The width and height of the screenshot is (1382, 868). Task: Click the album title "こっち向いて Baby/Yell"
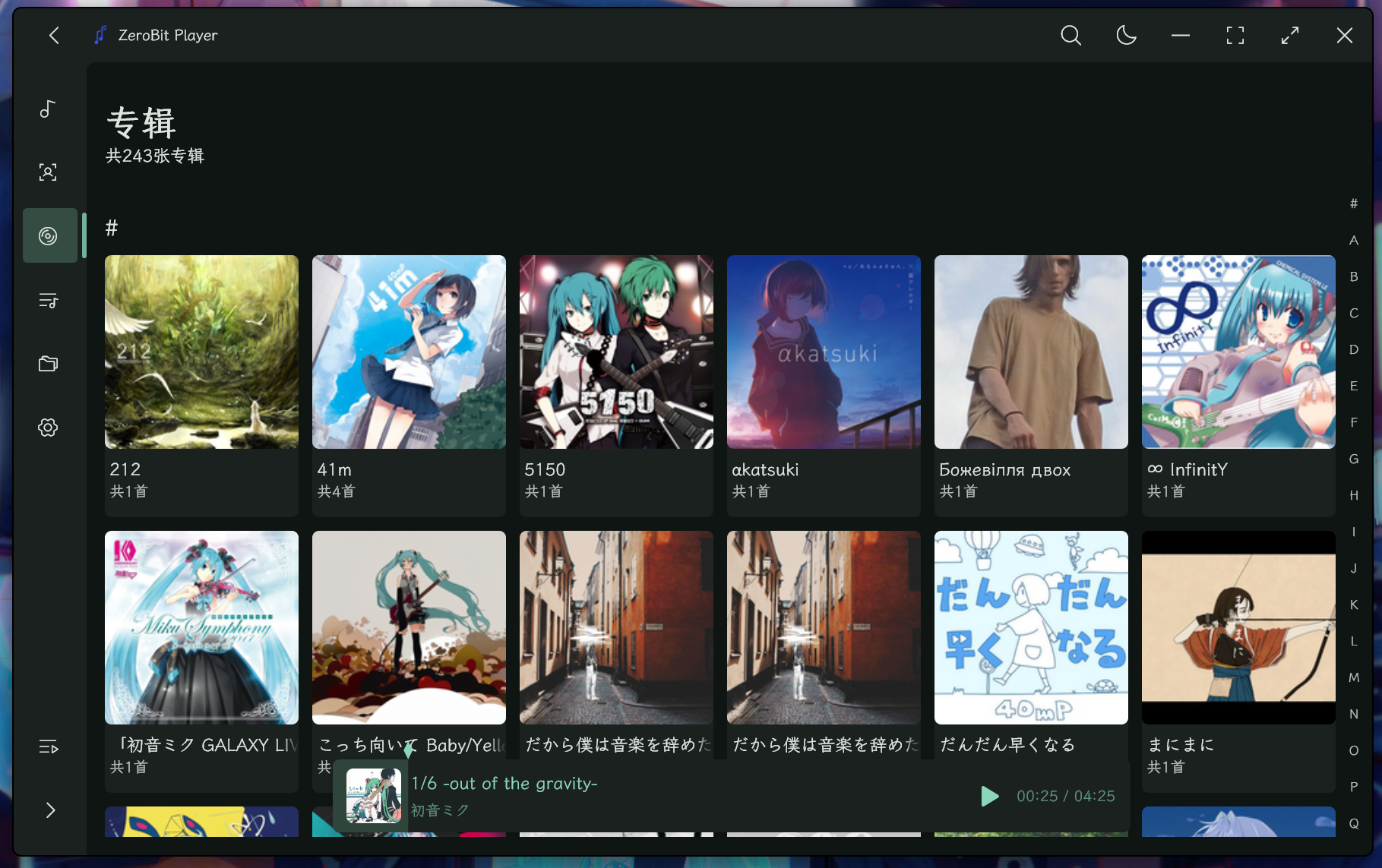click(x=411, y=745)
